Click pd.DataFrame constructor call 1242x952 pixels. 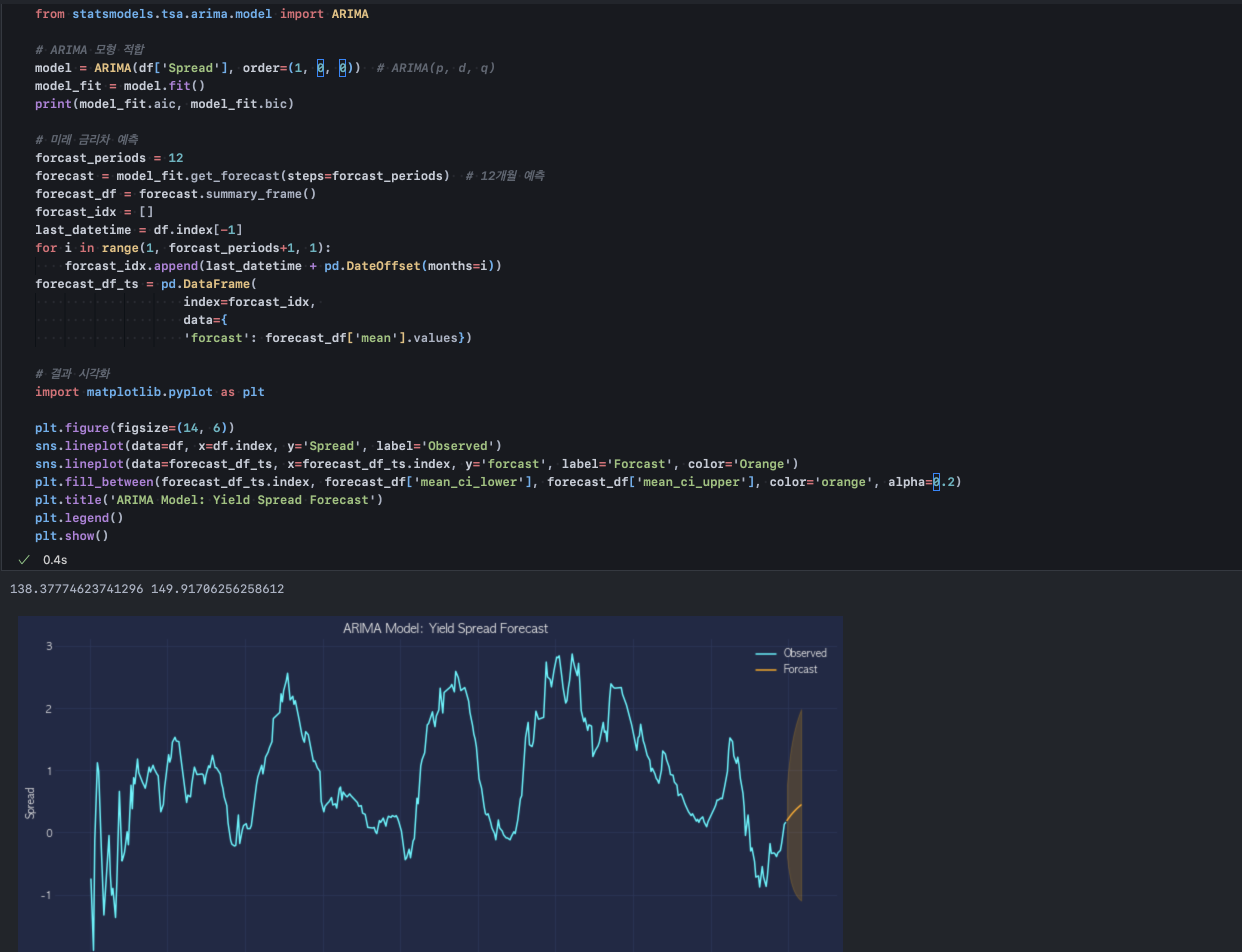205,284
